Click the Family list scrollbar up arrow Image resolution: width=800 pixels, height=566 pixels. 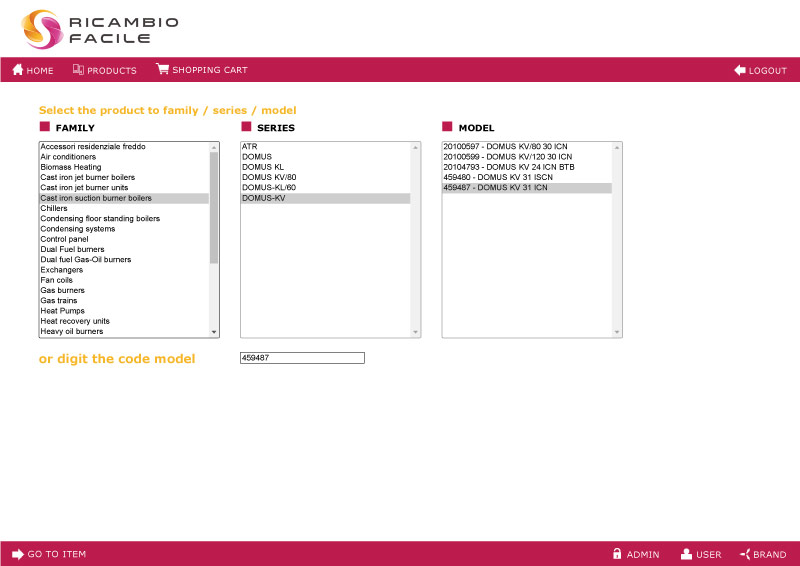pyautogui.click(x=214, y=147)
